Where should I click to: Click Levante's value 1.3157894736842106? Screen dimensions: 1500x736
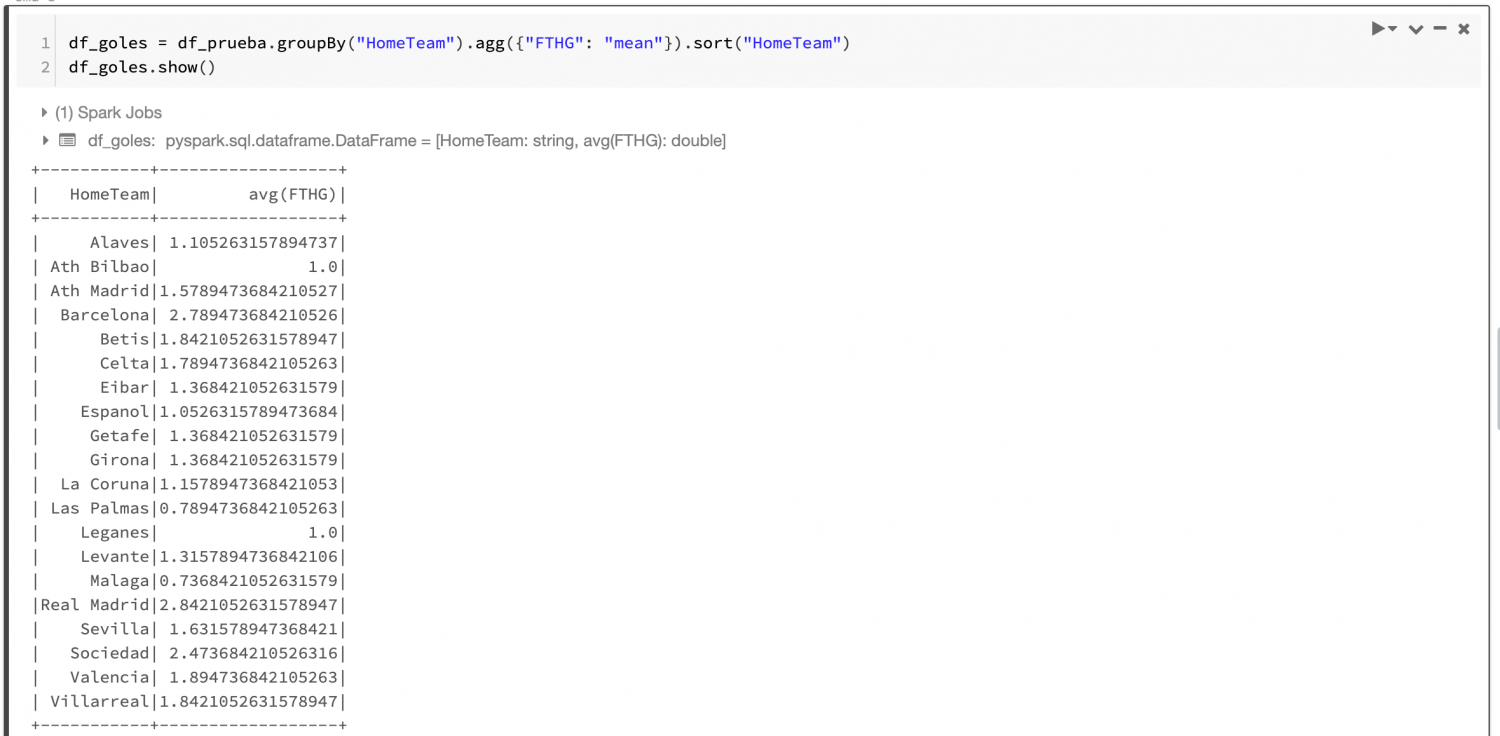(248, 557)
